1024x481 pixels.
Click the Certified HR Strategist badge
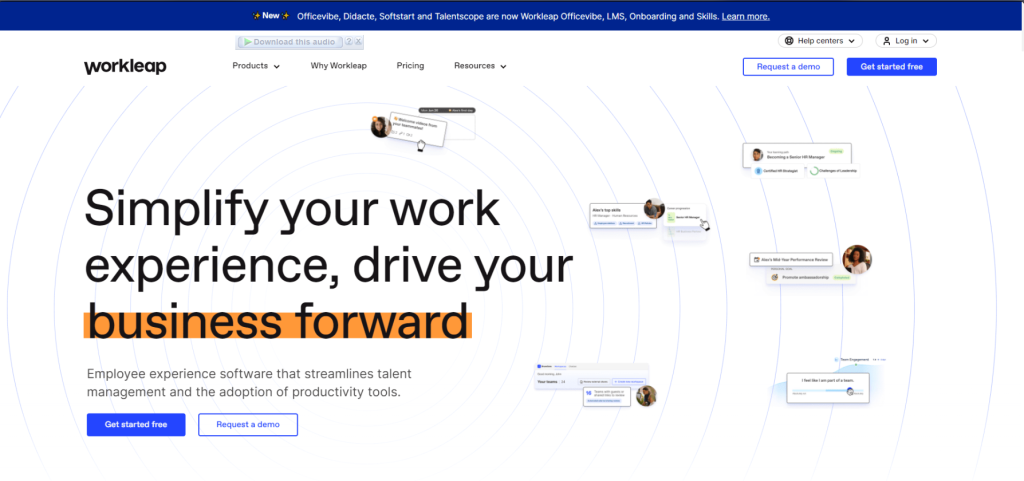(776, 171)
